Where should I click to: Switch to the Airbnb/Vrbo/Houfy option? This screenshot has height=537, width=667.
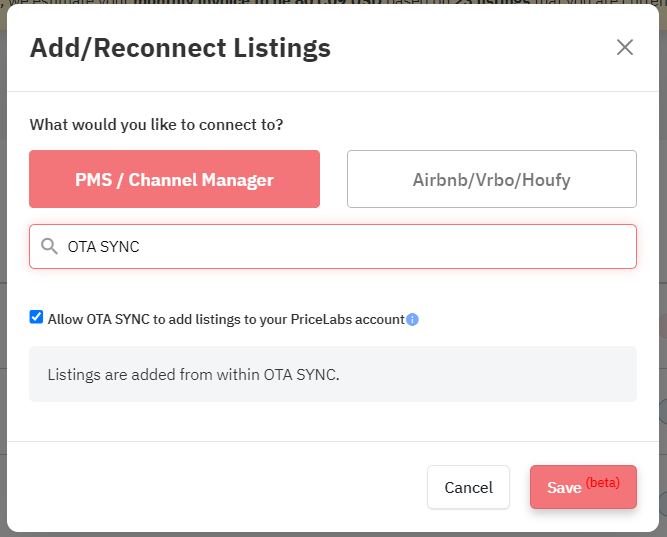coord(492,179)
